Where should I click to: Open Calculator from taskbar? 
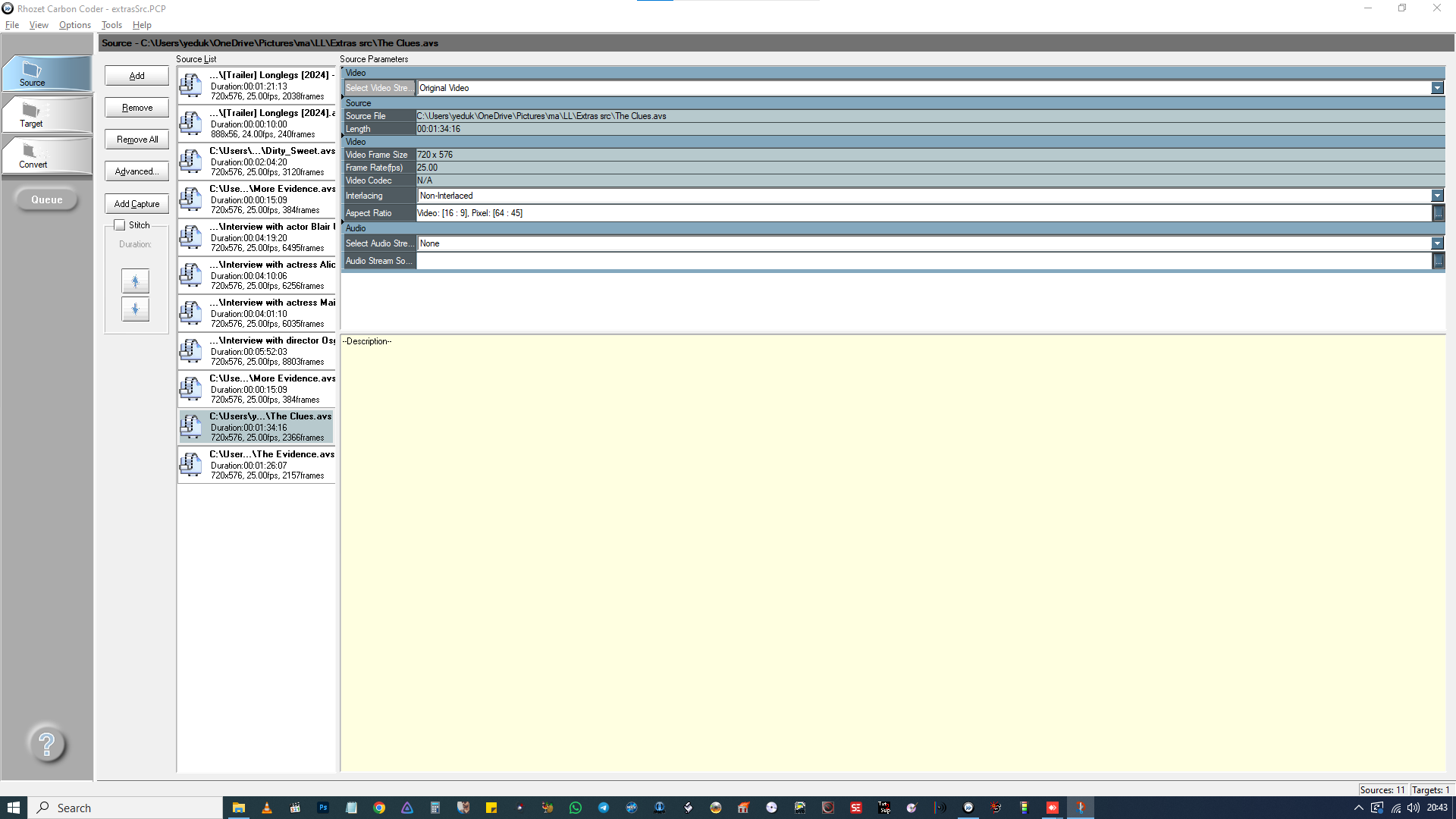(435, 808)
